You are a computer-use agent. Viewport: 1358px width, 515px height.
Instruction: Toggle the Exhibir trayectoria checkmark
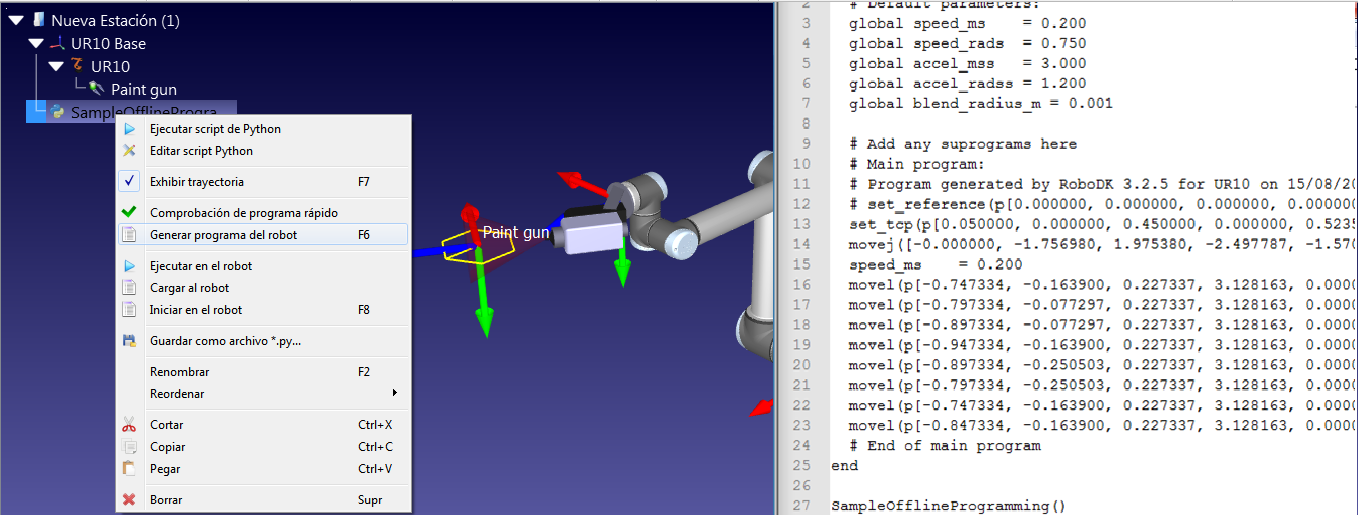point(130,182)
